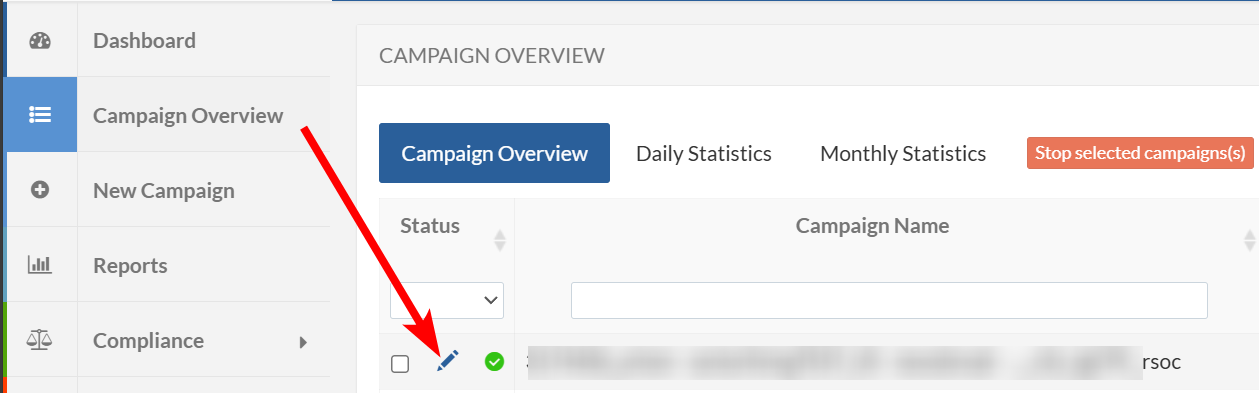Open Reports from sidebar menu
1259x393 pixels.
(x=130, y=266)
